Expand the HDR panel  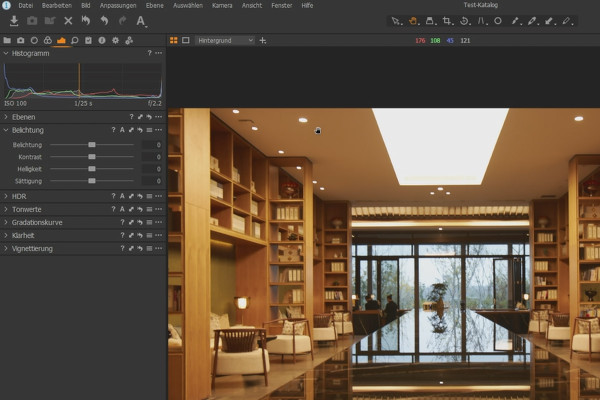[x=6, y=196]
